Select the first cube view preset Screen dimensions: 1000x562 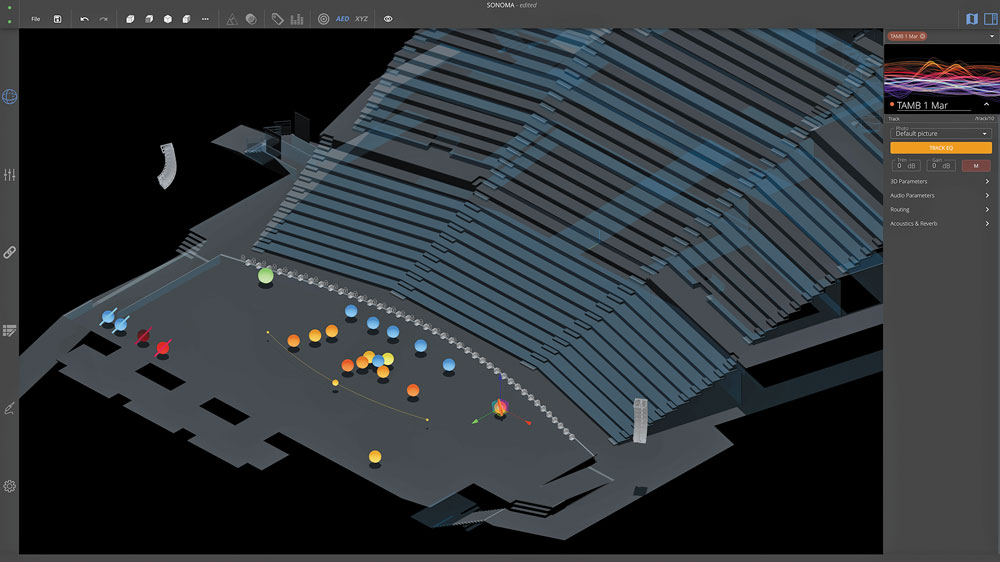coord(130,19)
